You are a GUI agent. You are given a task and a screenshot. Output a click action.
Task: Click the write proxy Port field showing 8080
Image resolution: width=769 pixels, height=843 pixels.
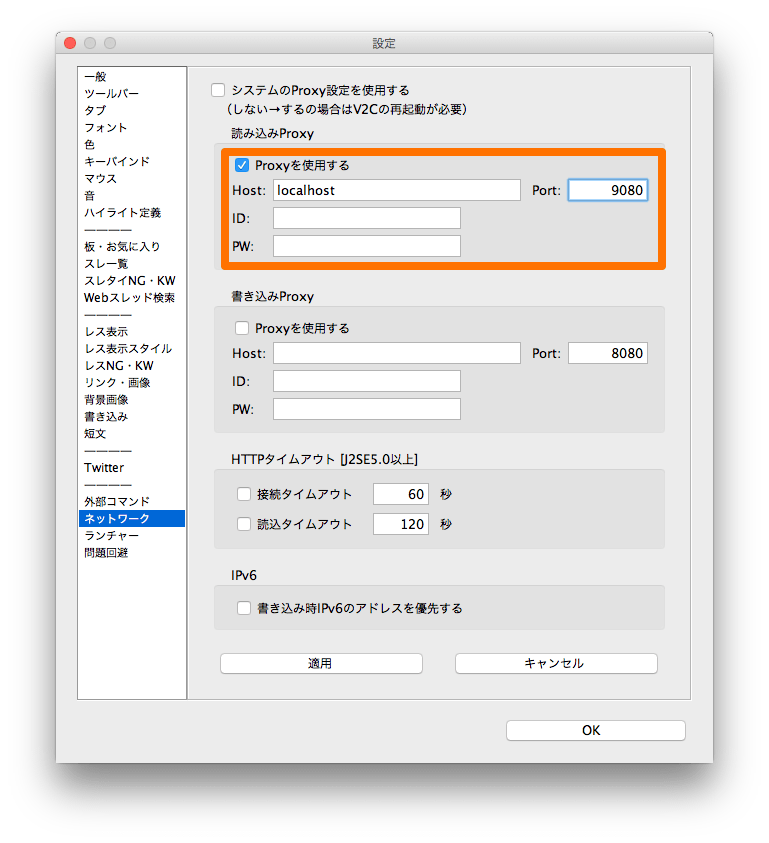608,353
